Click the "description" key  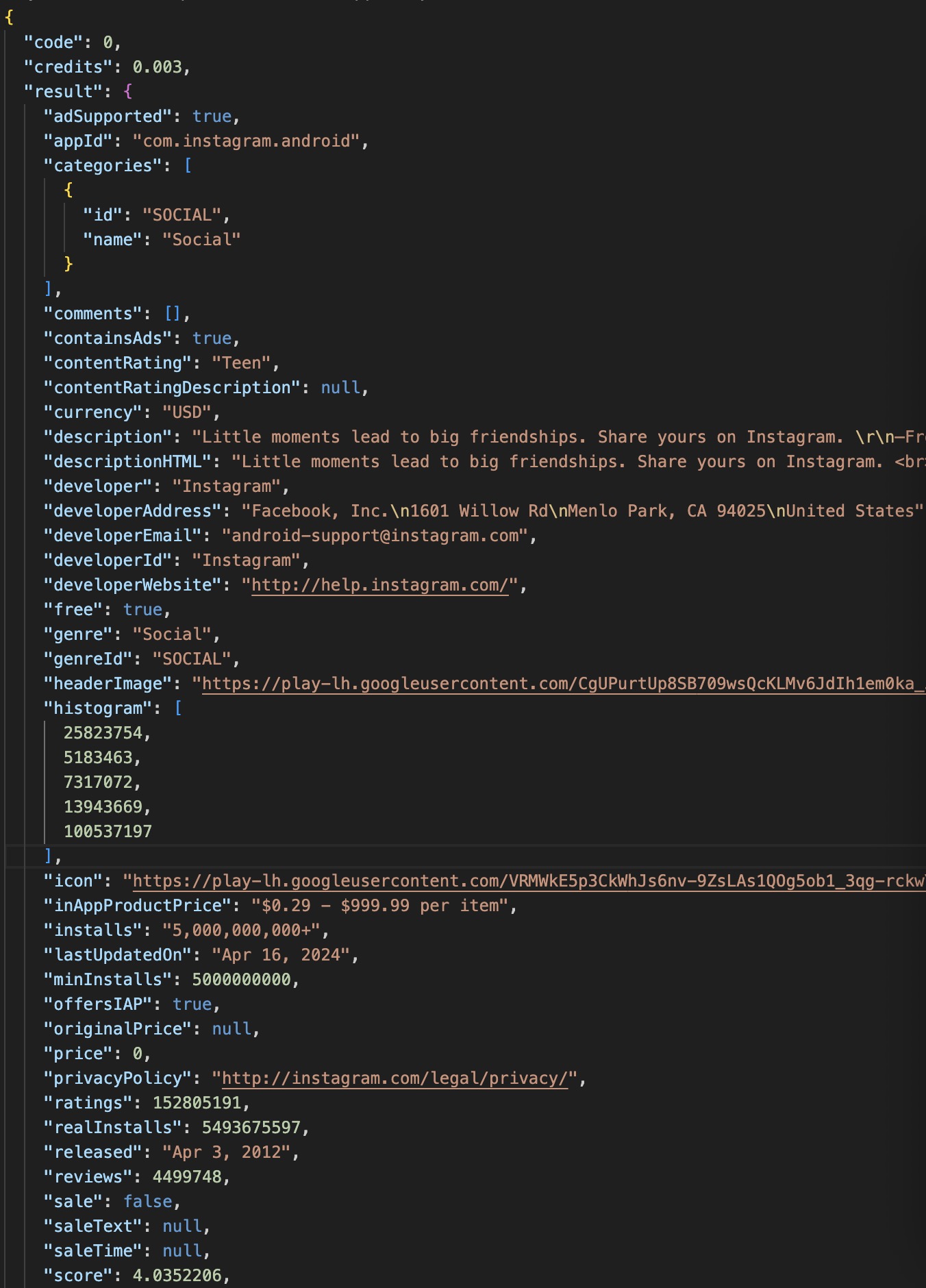pyautogui.click(x=108, y=437)
